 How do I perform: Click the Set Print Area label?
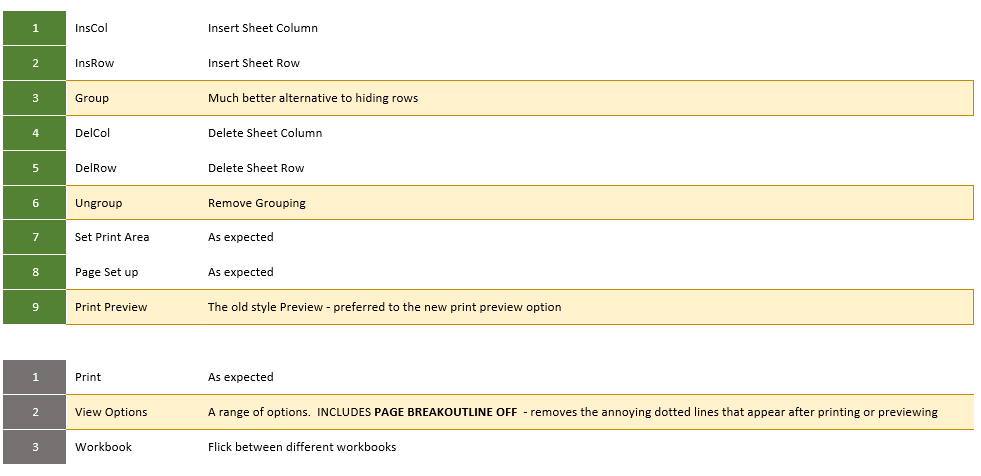click(112, 237)
